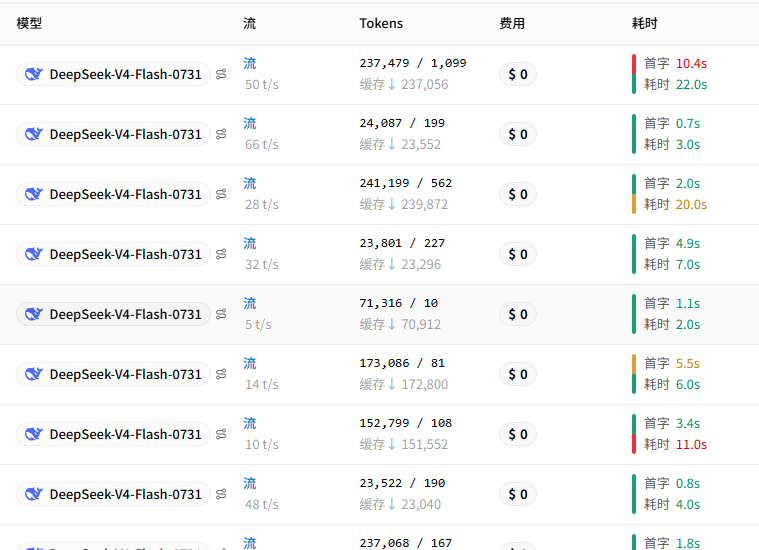
Task: Click the $ 0 cost badge in the 237,479 row
Action: click(518, 74)
